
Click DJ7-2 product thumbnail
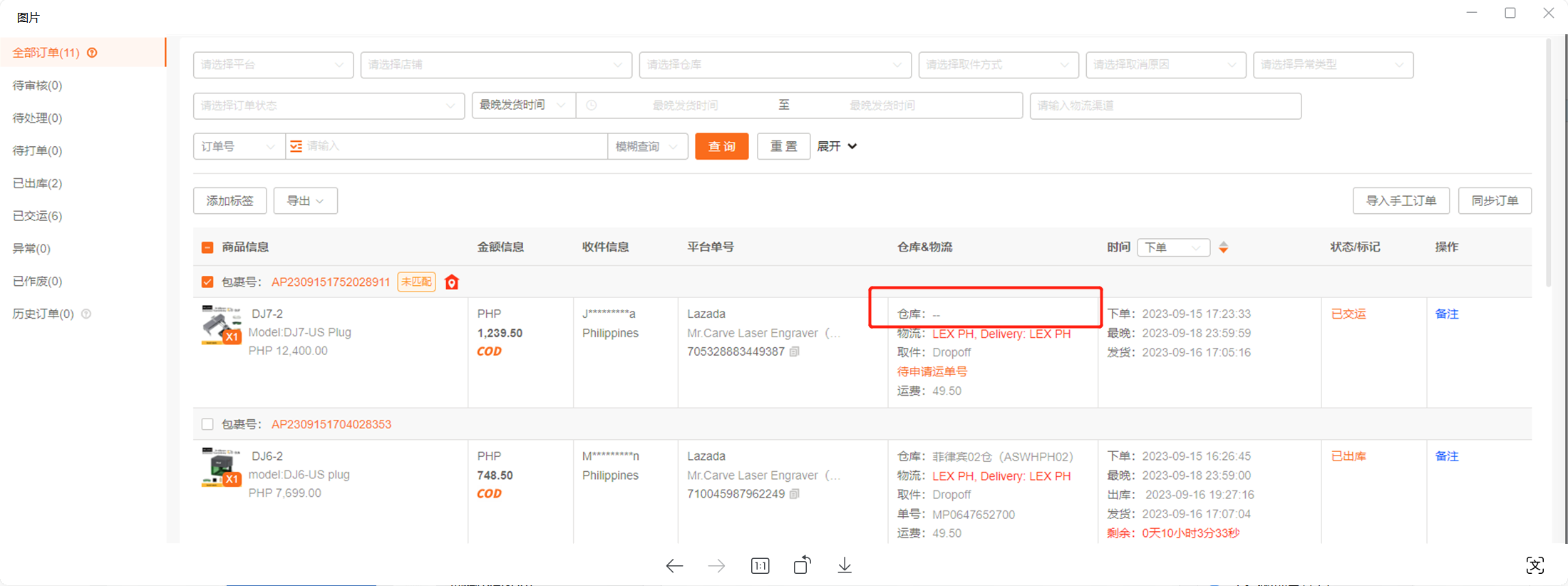click(221, 325)
